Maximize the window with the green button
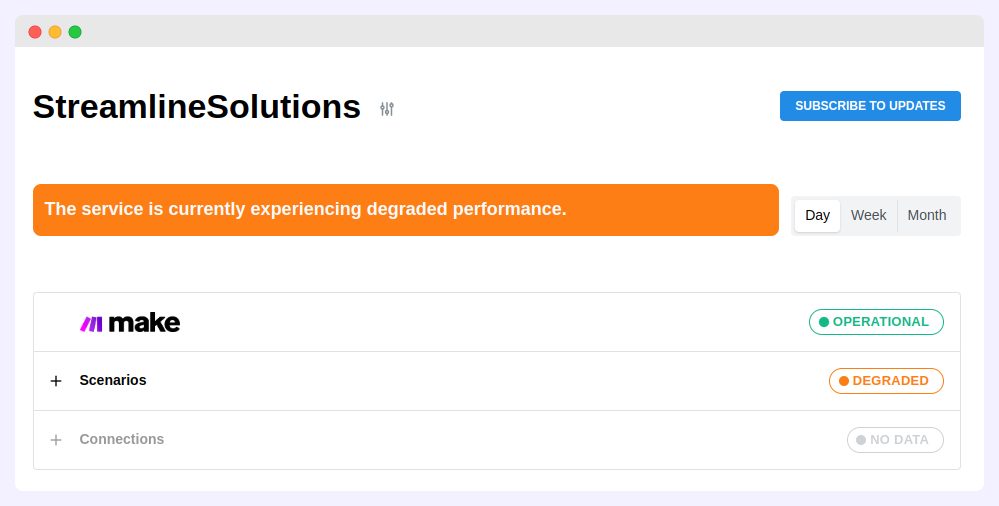 75,32
